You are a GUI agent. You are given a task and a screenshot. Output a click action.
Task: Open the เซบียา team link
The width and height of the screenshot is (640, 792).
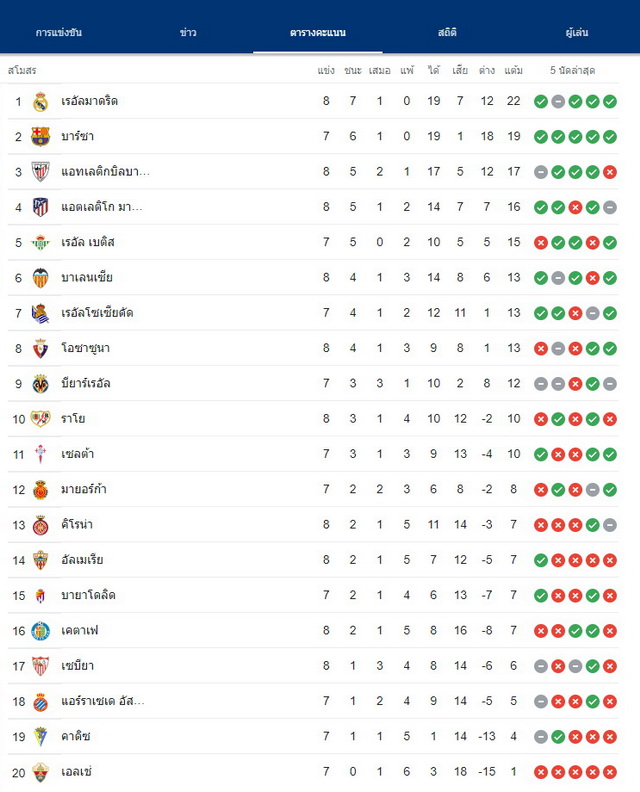point(77,666)
